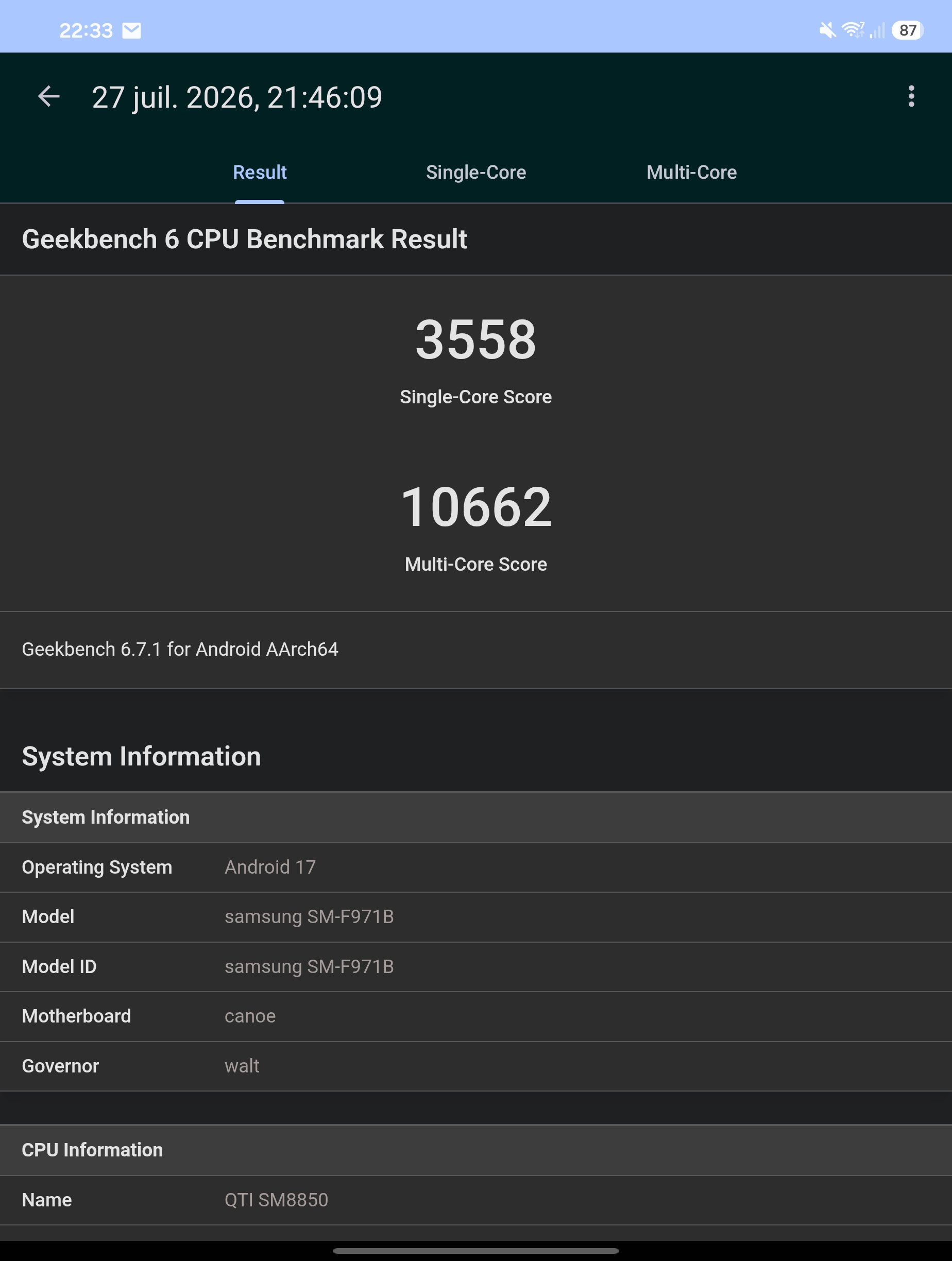Tap samsung SM-F971B in the Model ID row
The image size is (952, 1261).
click(309, 967)
